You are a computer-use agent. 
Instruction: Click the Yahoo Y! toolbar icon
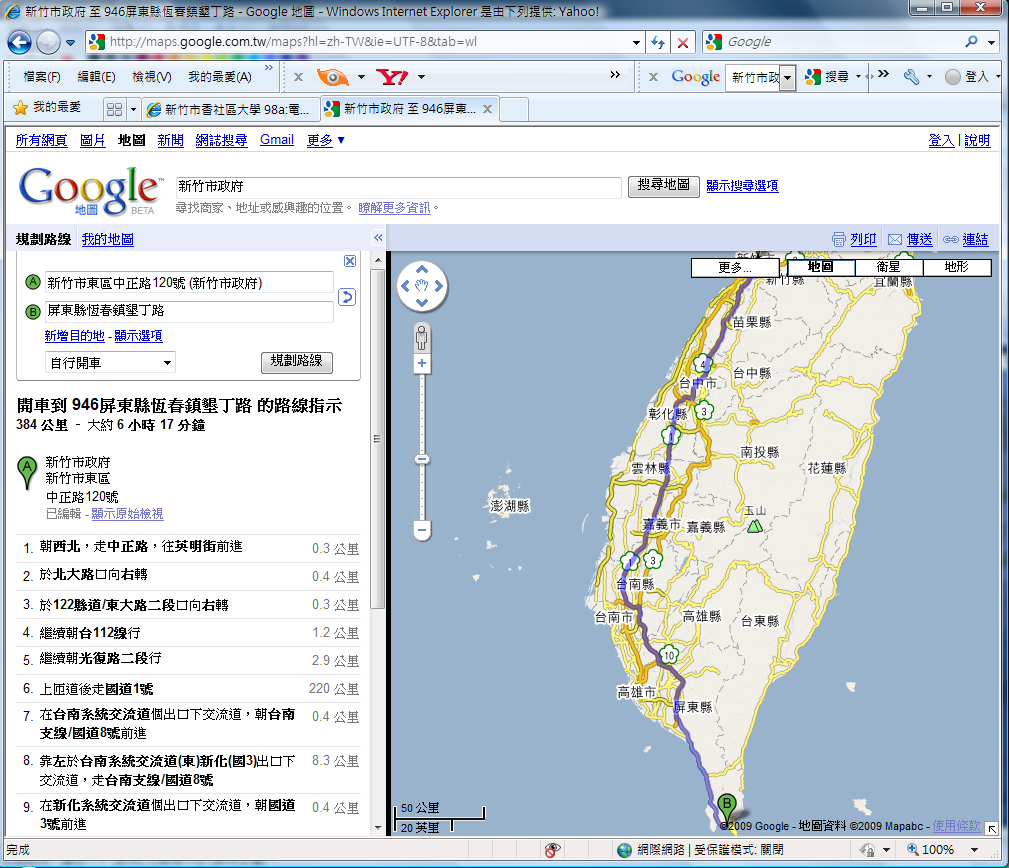tap(392, 77)
